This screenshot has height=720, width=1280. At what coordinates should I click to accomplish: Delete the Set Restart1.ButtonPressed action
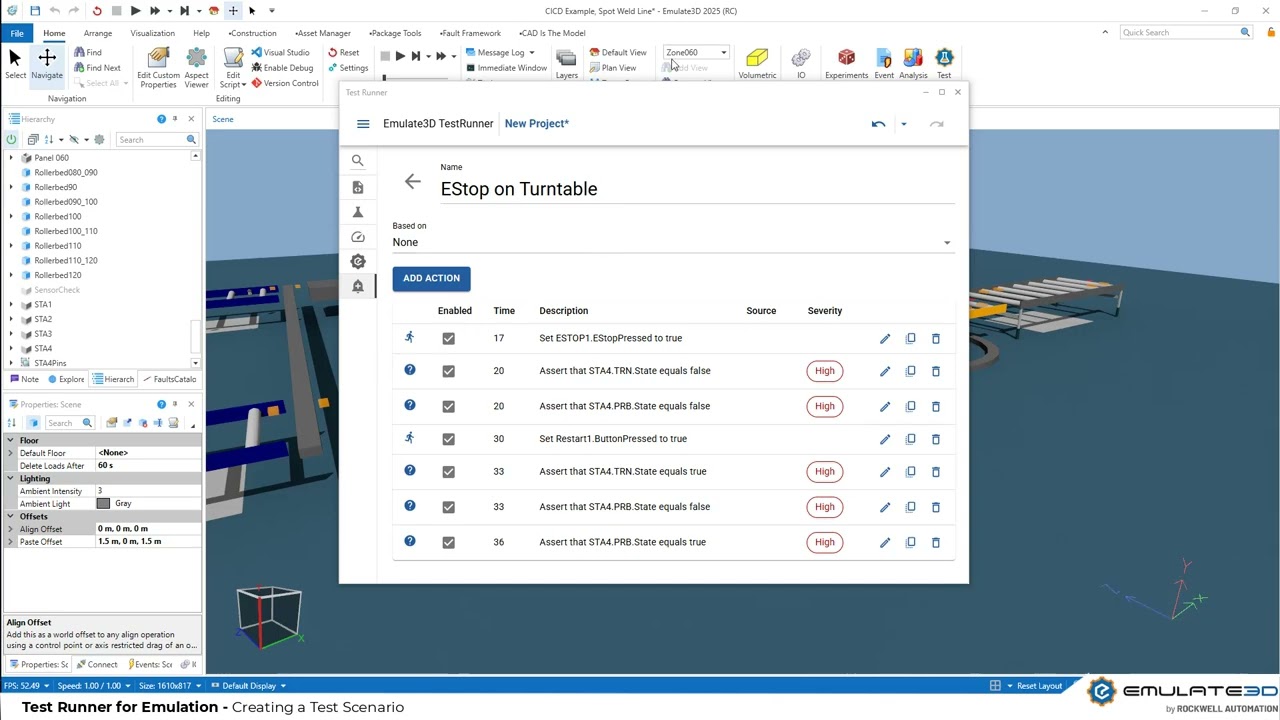point(936,439)
